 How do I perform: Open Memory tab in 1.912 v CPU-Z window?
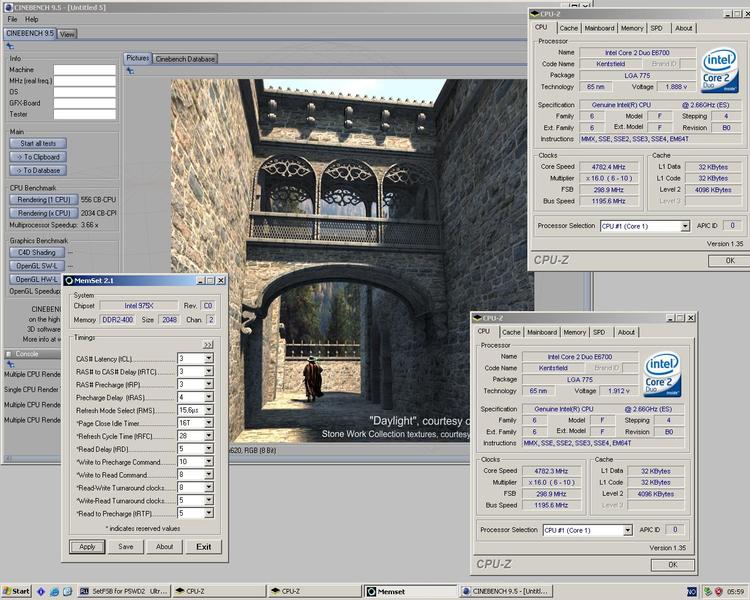coord(574,332)
